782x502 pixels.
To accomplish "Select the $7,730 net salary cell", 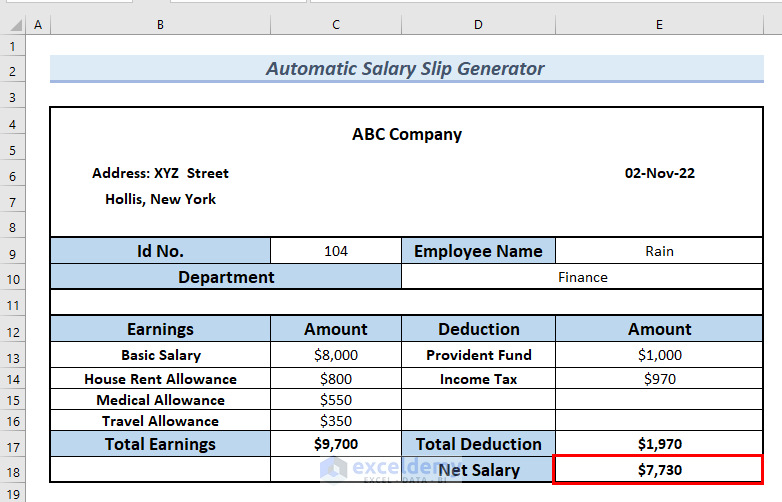I will coord(658,470).
